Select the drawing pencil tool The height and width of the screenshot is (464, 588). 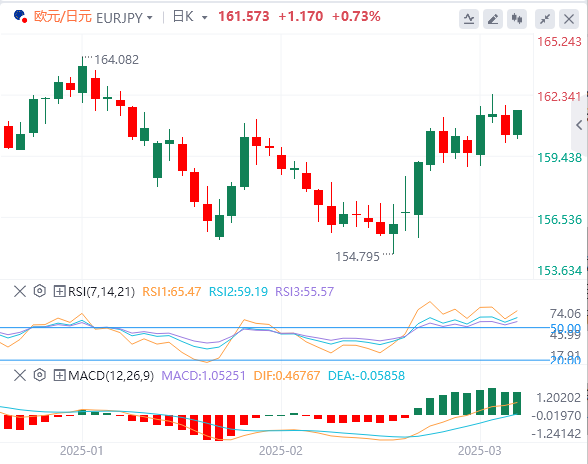coord(493,18)
